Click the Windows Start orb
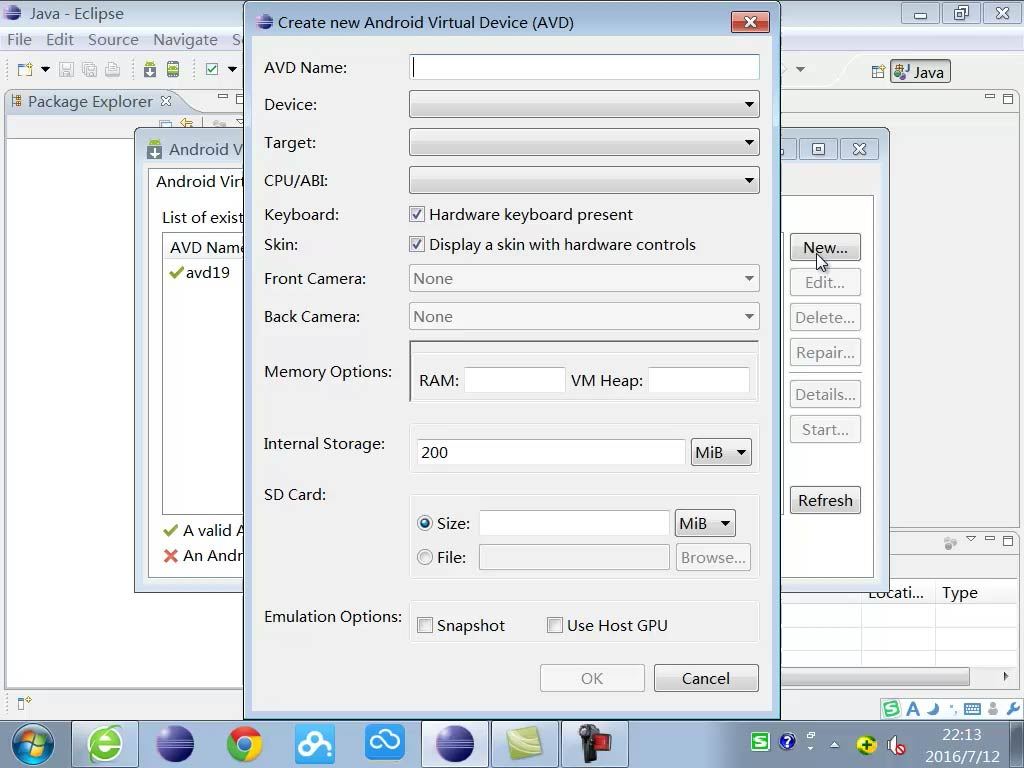 pos(32,744)
